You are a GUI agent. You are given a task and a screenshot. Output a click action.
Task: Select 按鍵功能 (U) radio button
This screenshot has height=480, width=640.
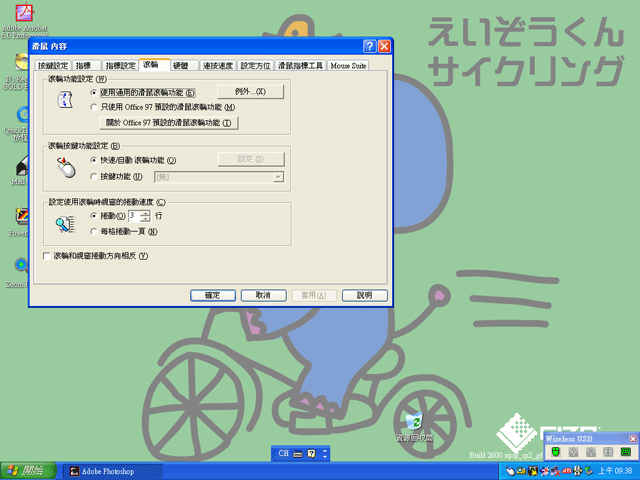(93, 177)
